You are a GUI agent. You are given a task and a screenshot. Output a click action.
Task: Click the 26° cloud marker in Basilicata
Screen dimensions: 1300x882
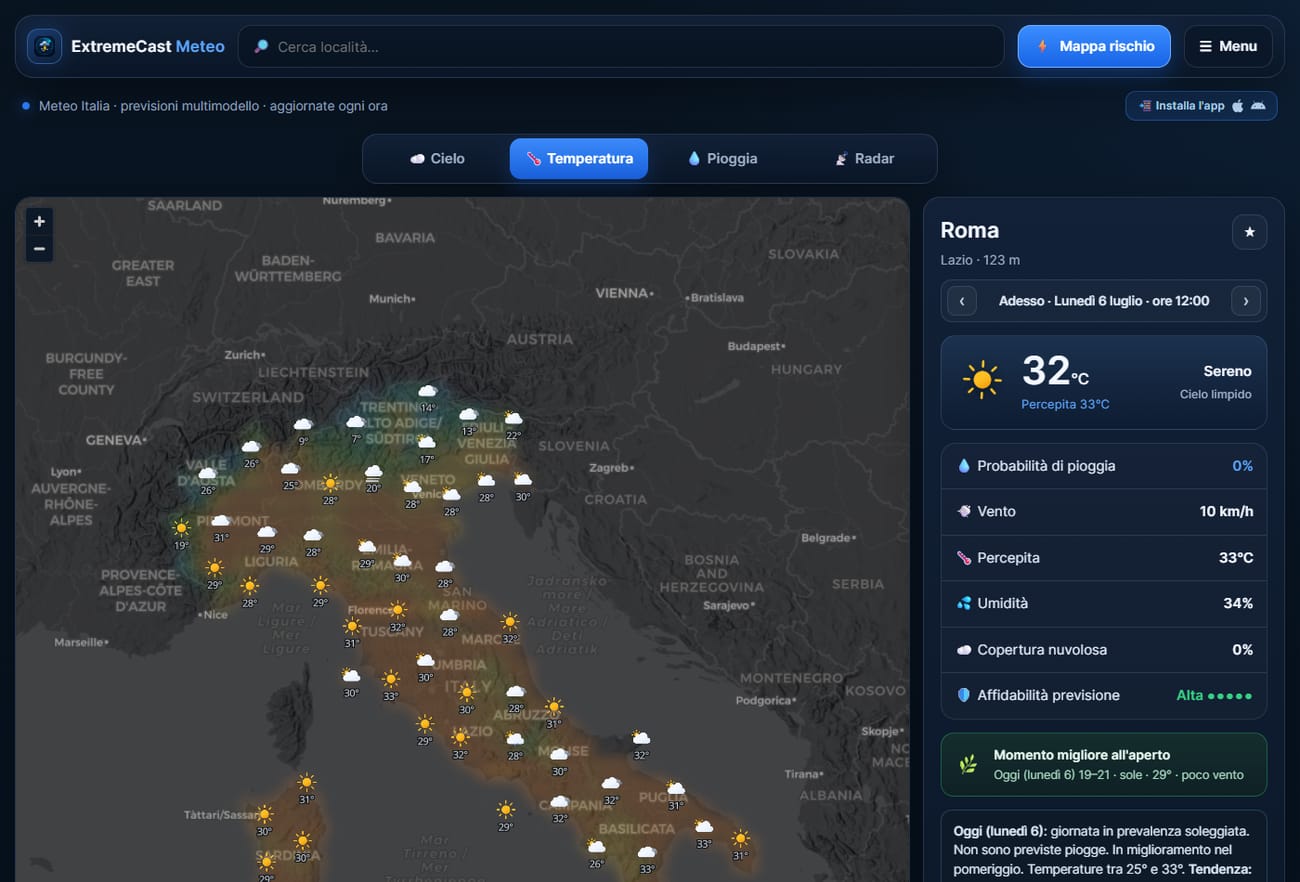(596, 853)
